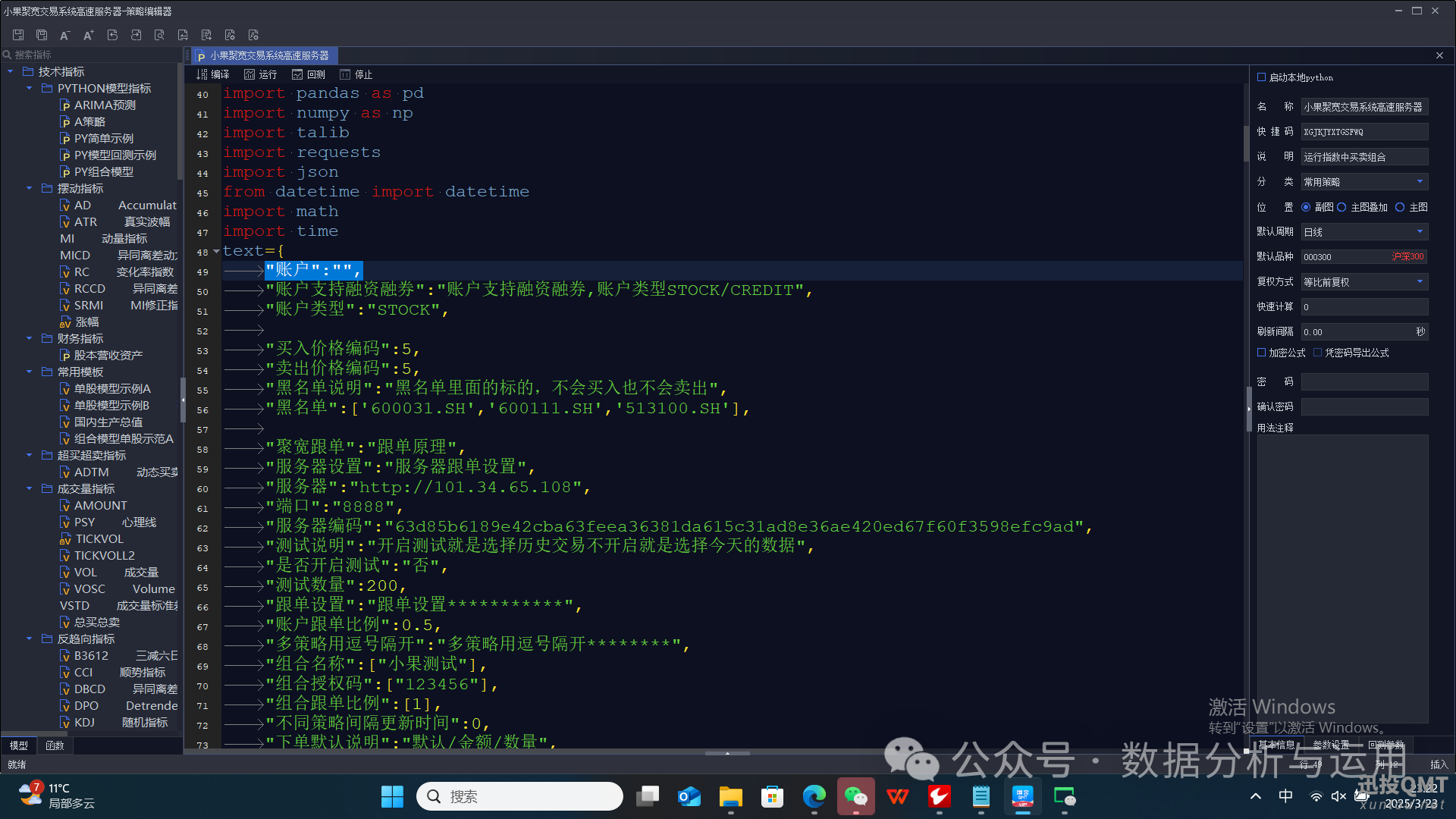Click the code editor vertical scrollbar thumb
Image resolution: width=1456 pixels, height=819 pixels.
[x=1246, y=143]
